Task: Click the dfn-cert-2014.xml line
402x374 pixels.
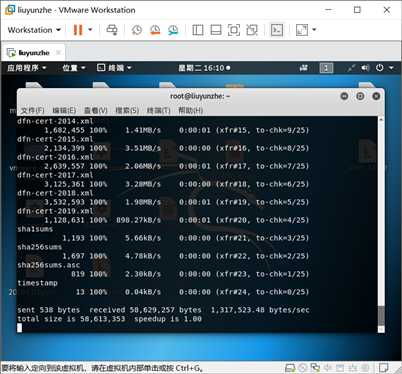Action: (55, 121)
